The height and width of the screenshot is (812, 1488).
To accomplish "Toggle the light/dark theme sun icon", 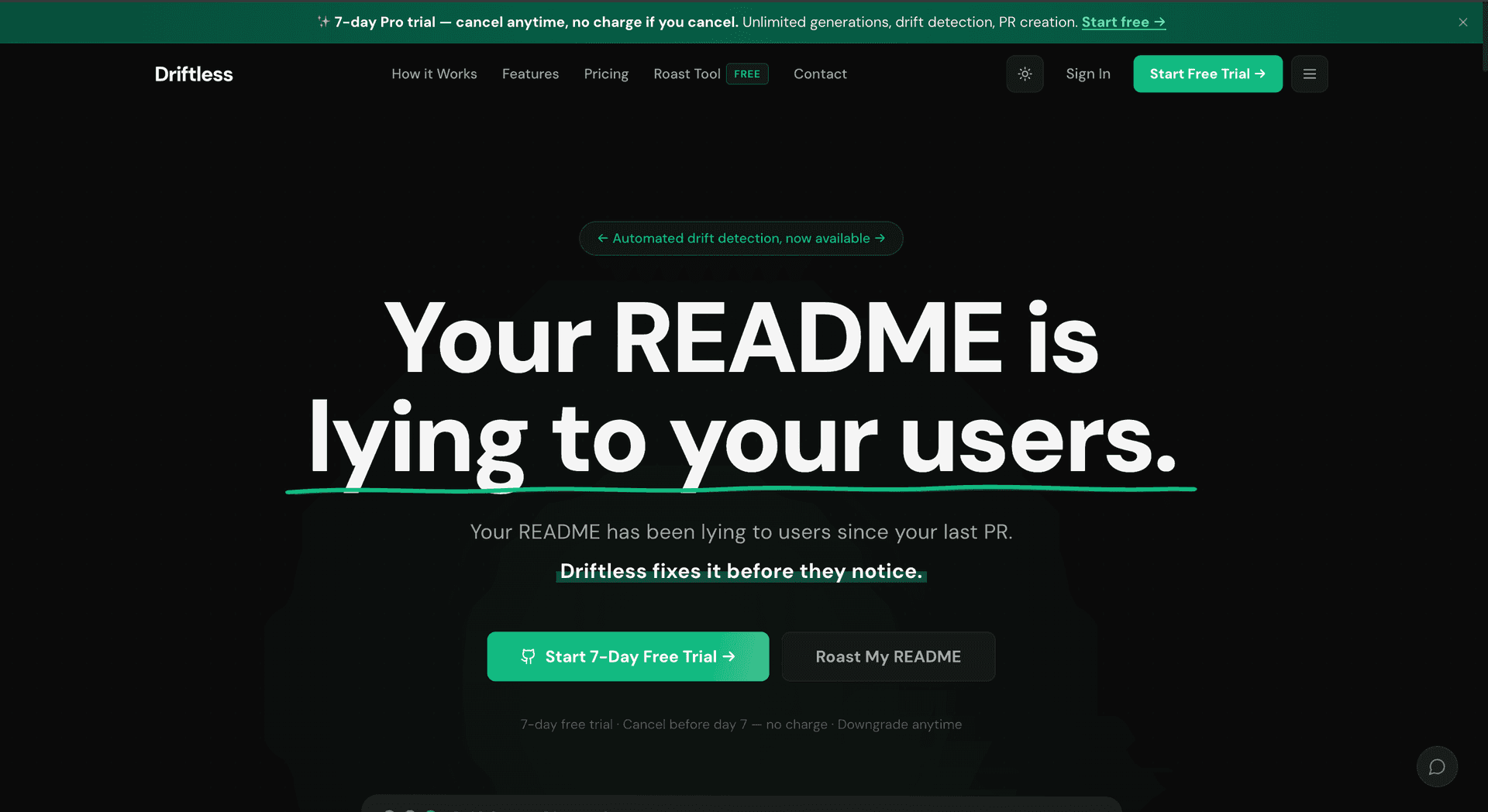I will [1025, 74].
